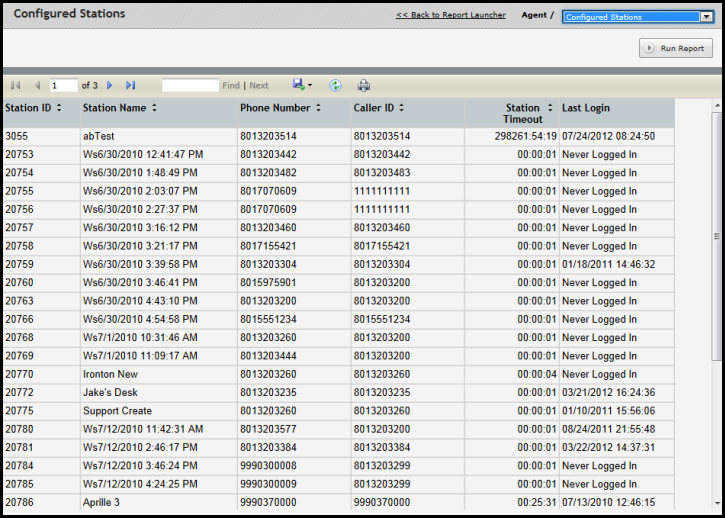Click the scrollbar down arrow
This screenshot has width=725, height=518.
coord(717,503)
